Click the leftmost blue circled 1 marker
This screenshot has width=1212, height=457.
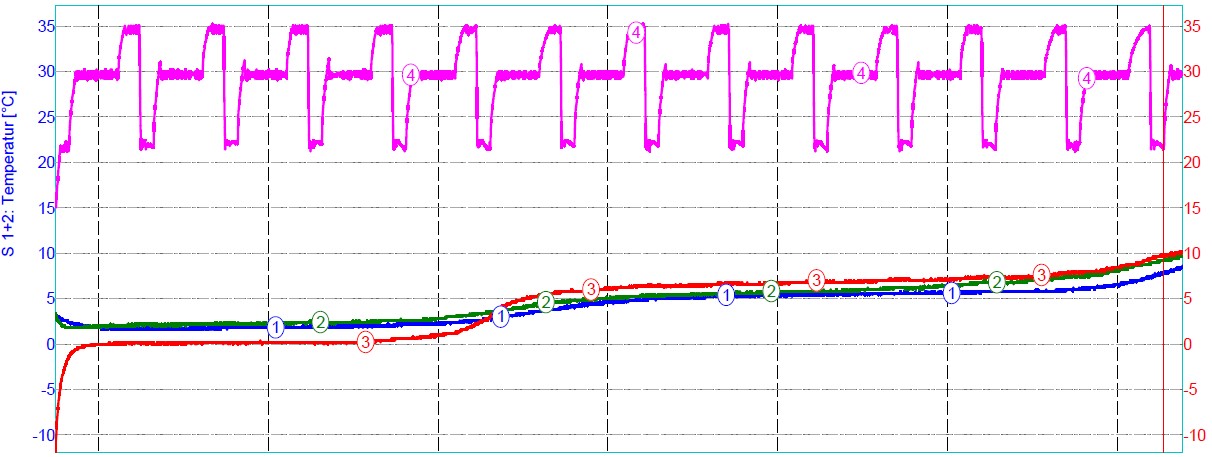276,327
